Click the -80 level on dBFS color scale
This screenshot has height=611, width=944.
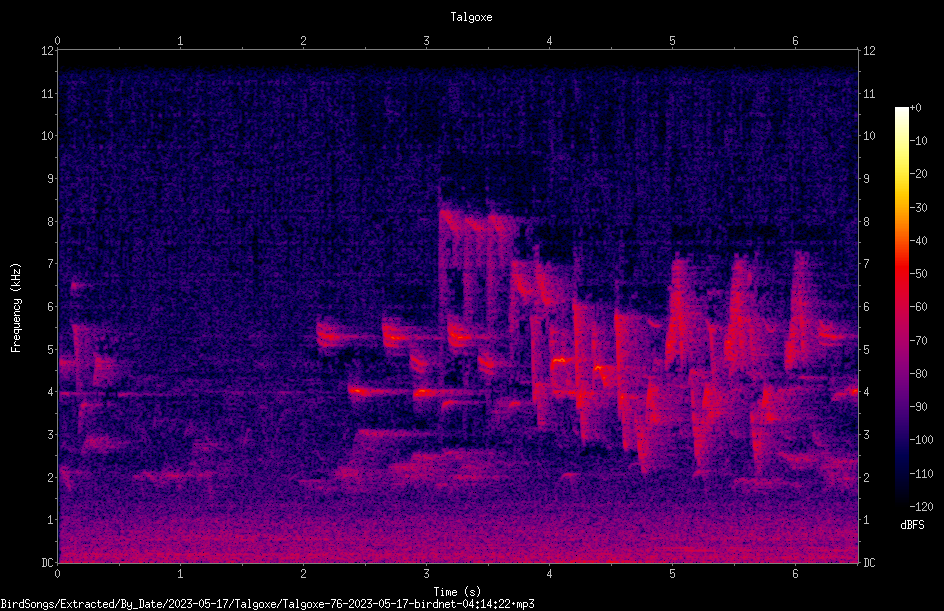coord(919,373)
